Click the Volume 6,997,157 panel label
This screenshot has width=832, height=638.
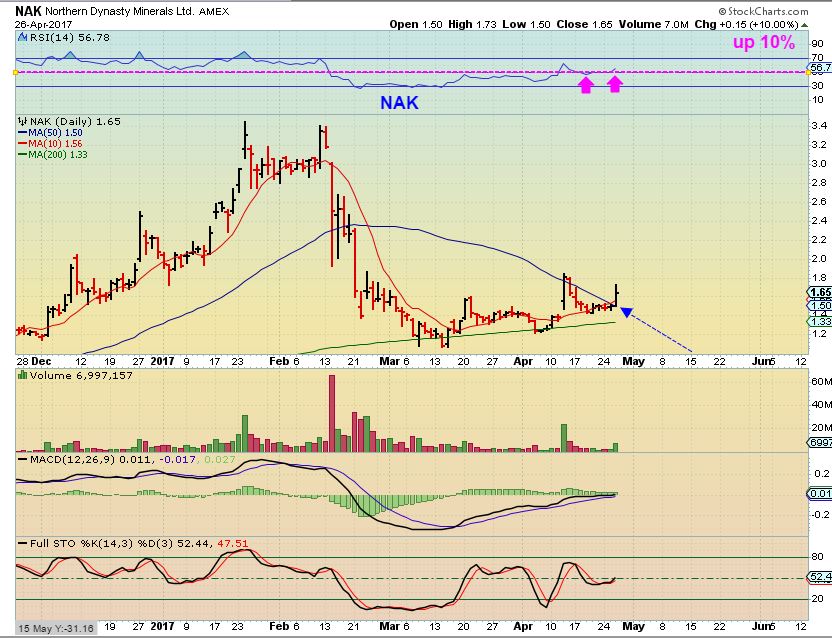point(81,375)
